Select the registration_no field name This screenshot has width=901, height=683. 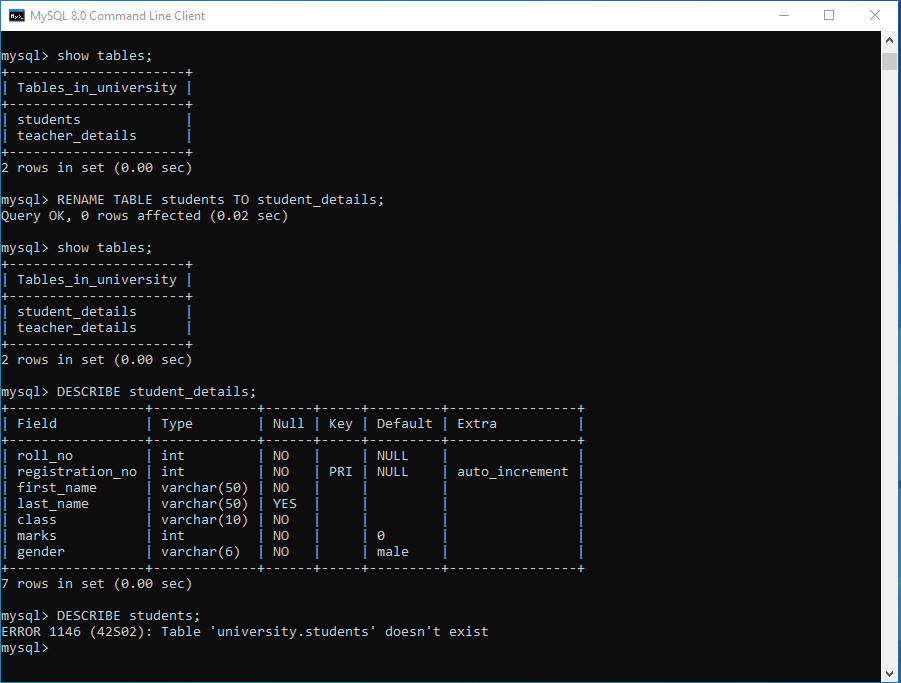pyautogui.click(x=77, y=472)
